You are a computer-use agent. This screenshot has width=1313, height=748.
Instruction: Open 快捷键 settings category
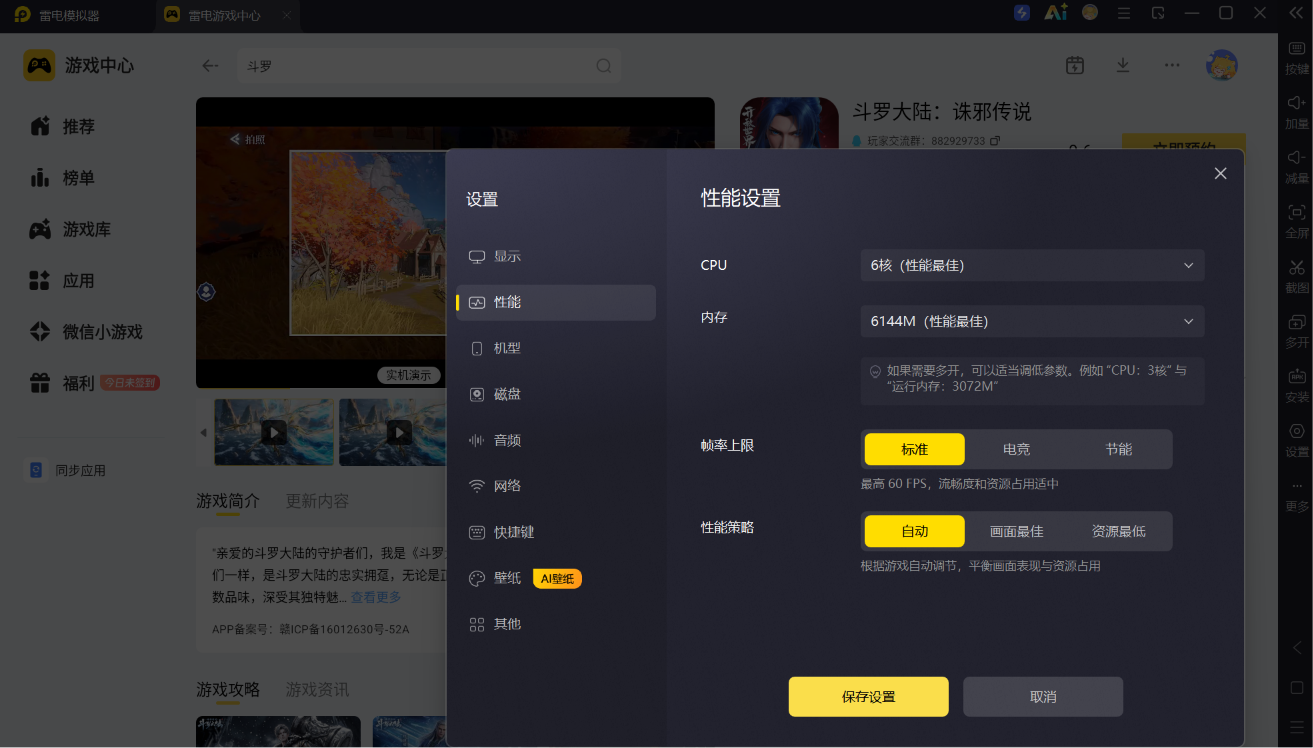pyautogui.click(x=556, y=532)
